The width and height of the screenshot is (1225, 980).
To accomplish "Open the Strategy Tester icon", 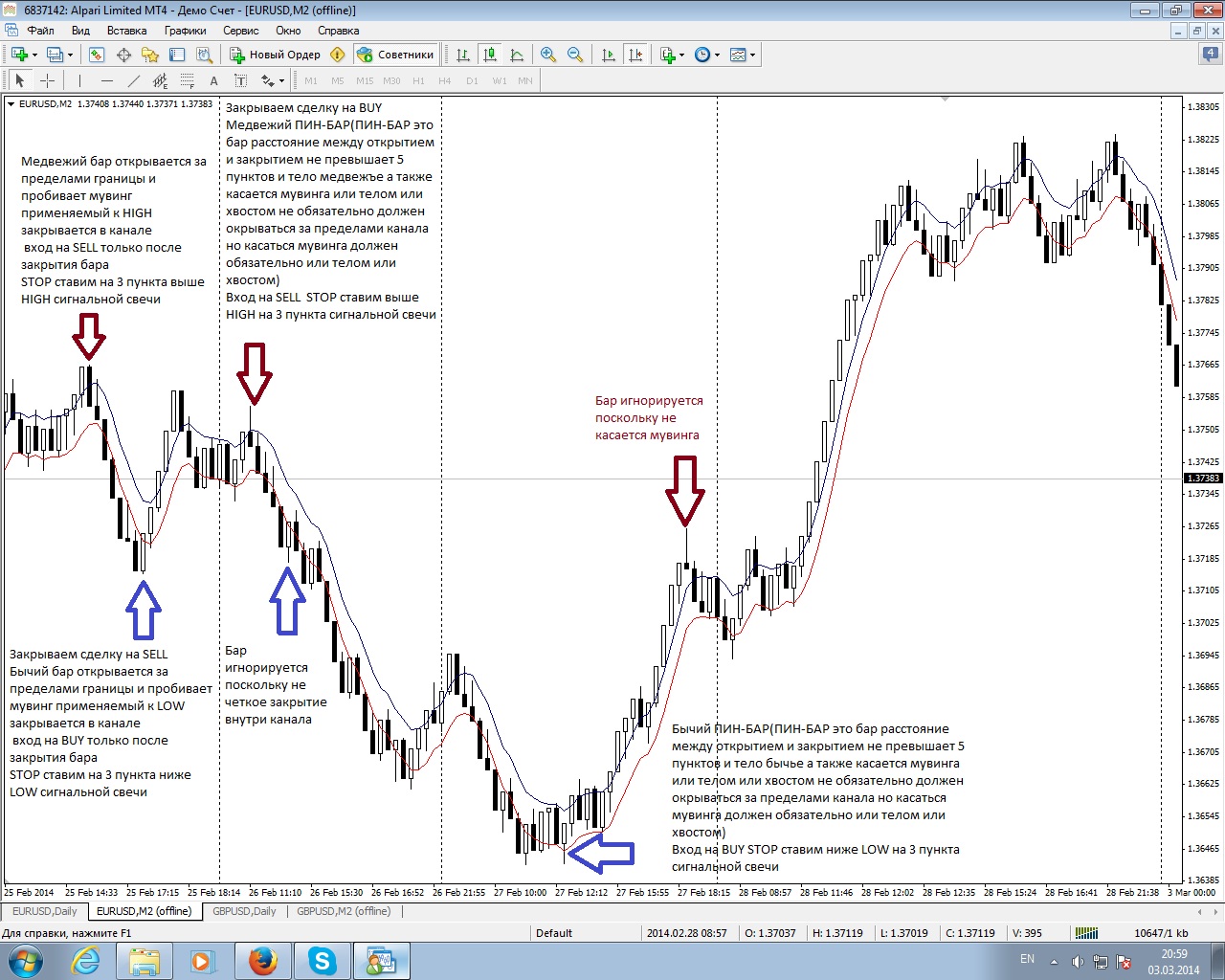I will pyautogui.click(x=204, y=55).
